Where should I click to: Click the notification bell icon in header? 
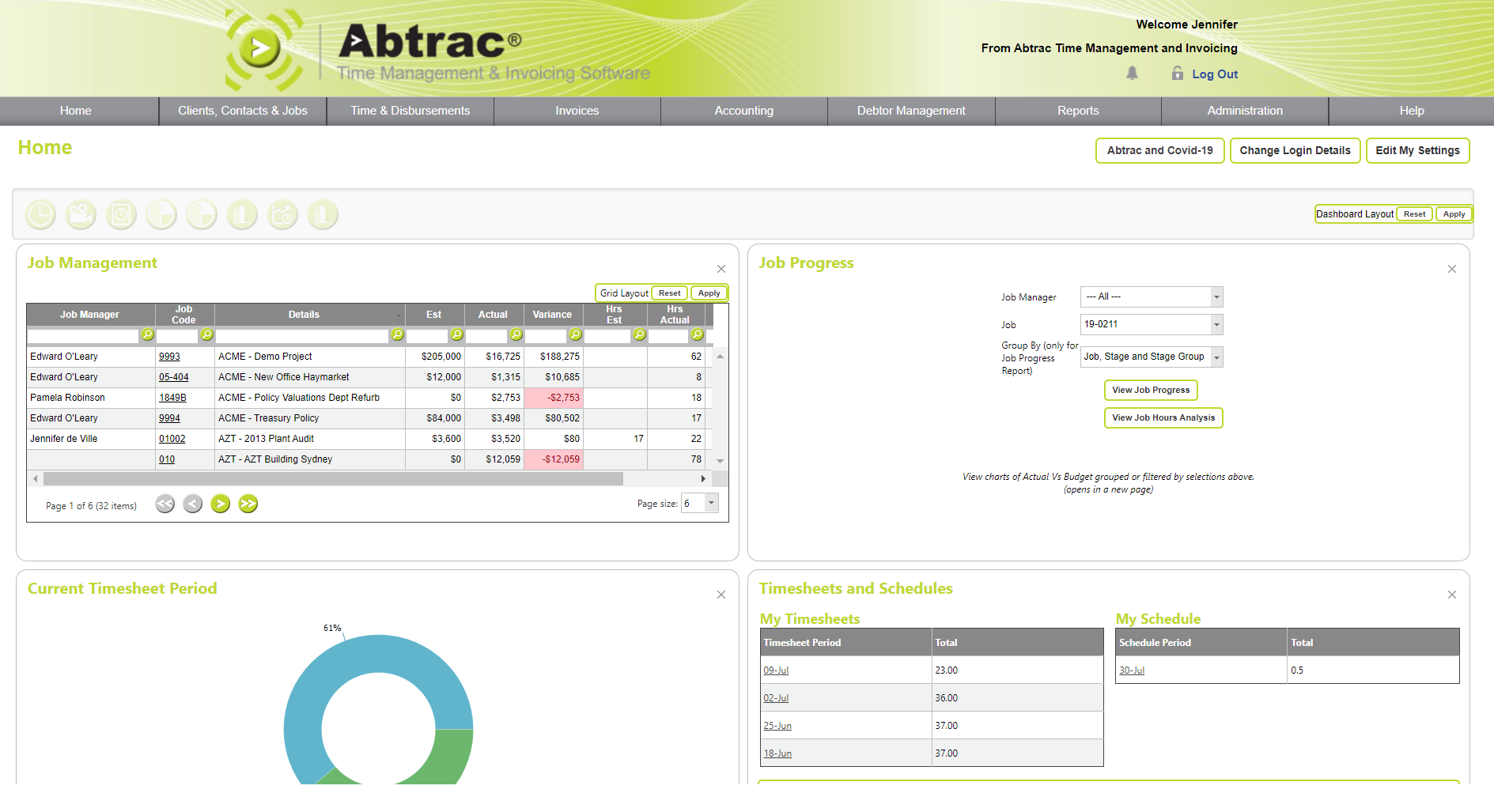(1133, 74)
